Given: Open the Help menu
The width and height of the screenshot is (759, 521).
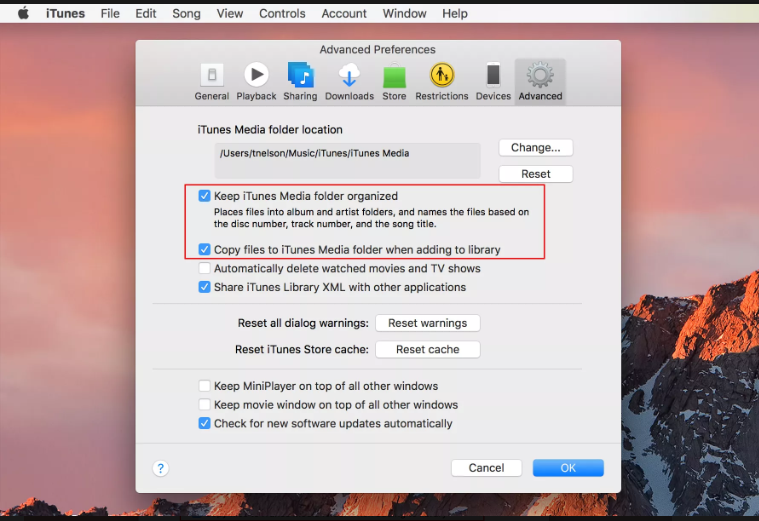Looking at the screenshot, I should point(455,14).
